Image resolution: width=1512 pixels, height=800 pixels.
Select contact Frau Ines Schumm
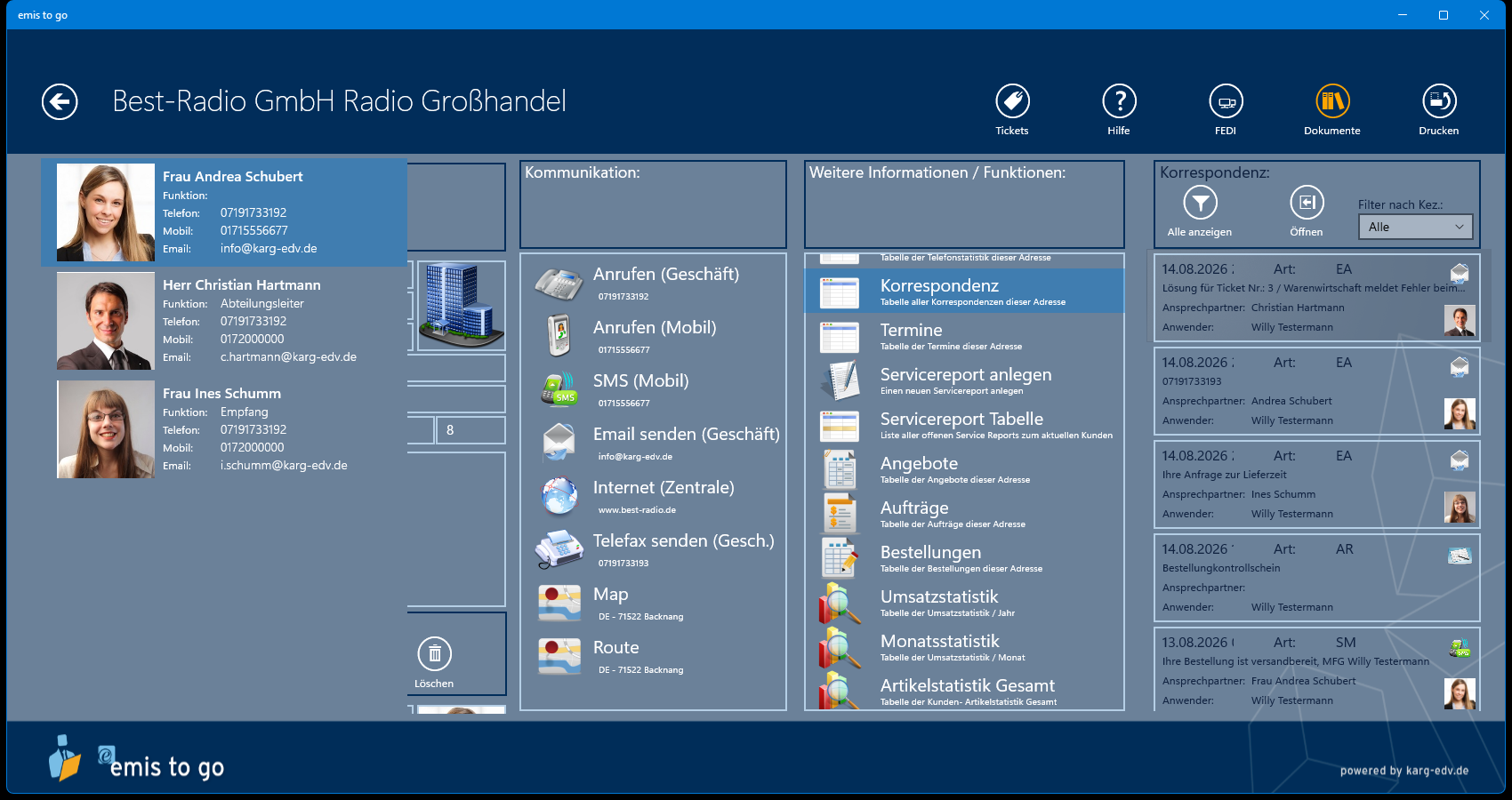(224, 429)
